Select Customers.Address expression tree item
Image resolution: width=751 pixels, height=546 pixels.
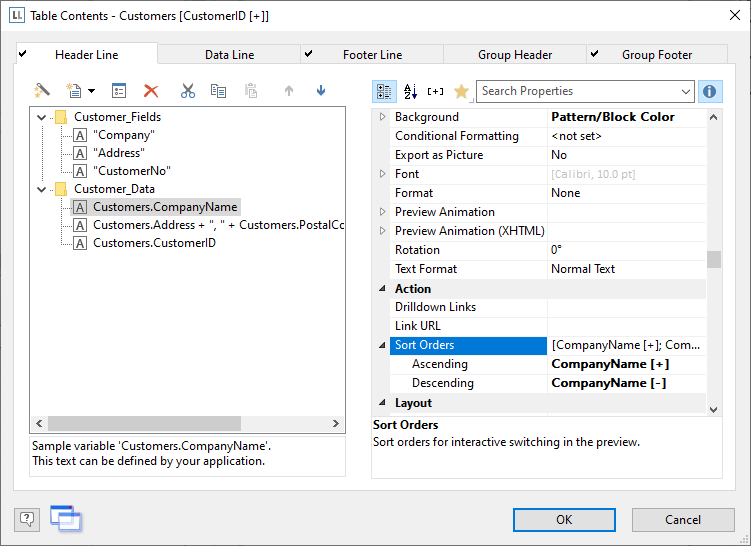click(218, 225)
